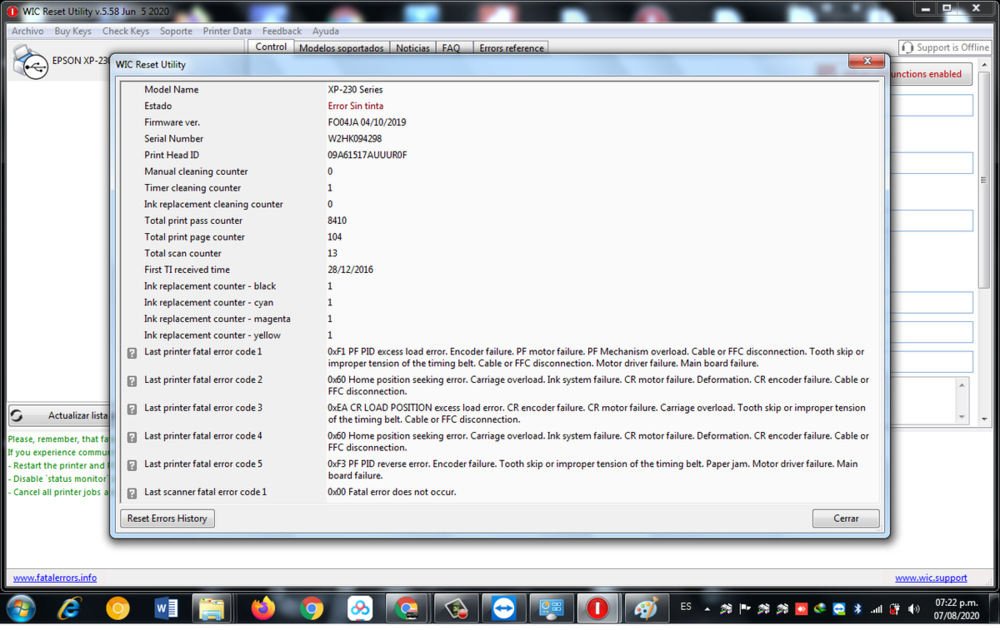Open TeamViewer from the taskbar
Screen dimensions: 1000x630
[x=503, y=607]
